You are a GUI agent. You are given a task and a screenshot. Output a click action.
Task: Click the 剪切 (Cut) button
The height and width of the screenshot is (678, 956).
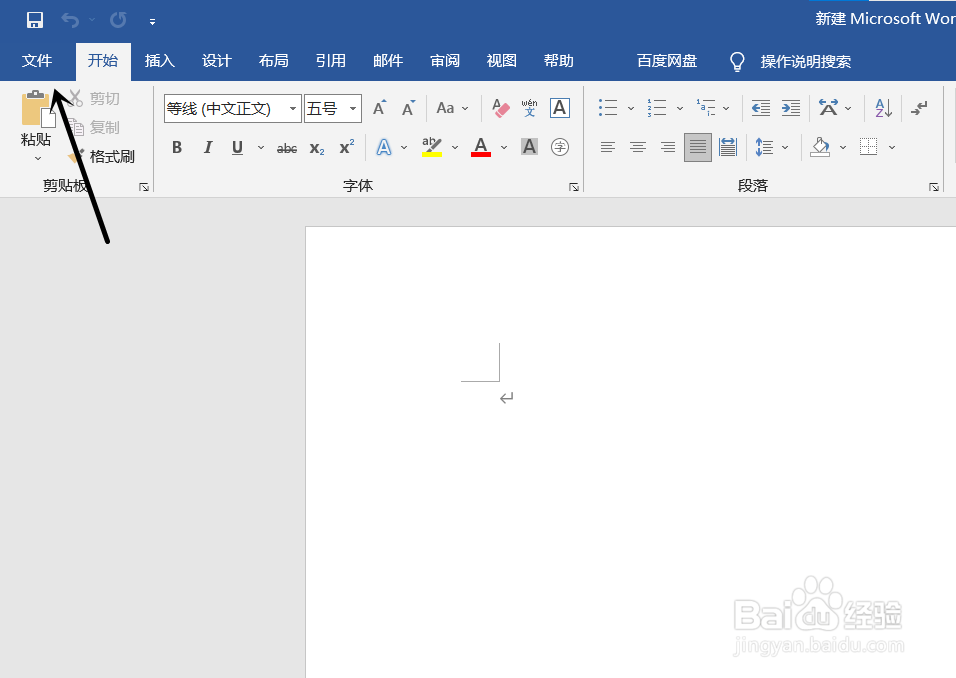[95, 98]
